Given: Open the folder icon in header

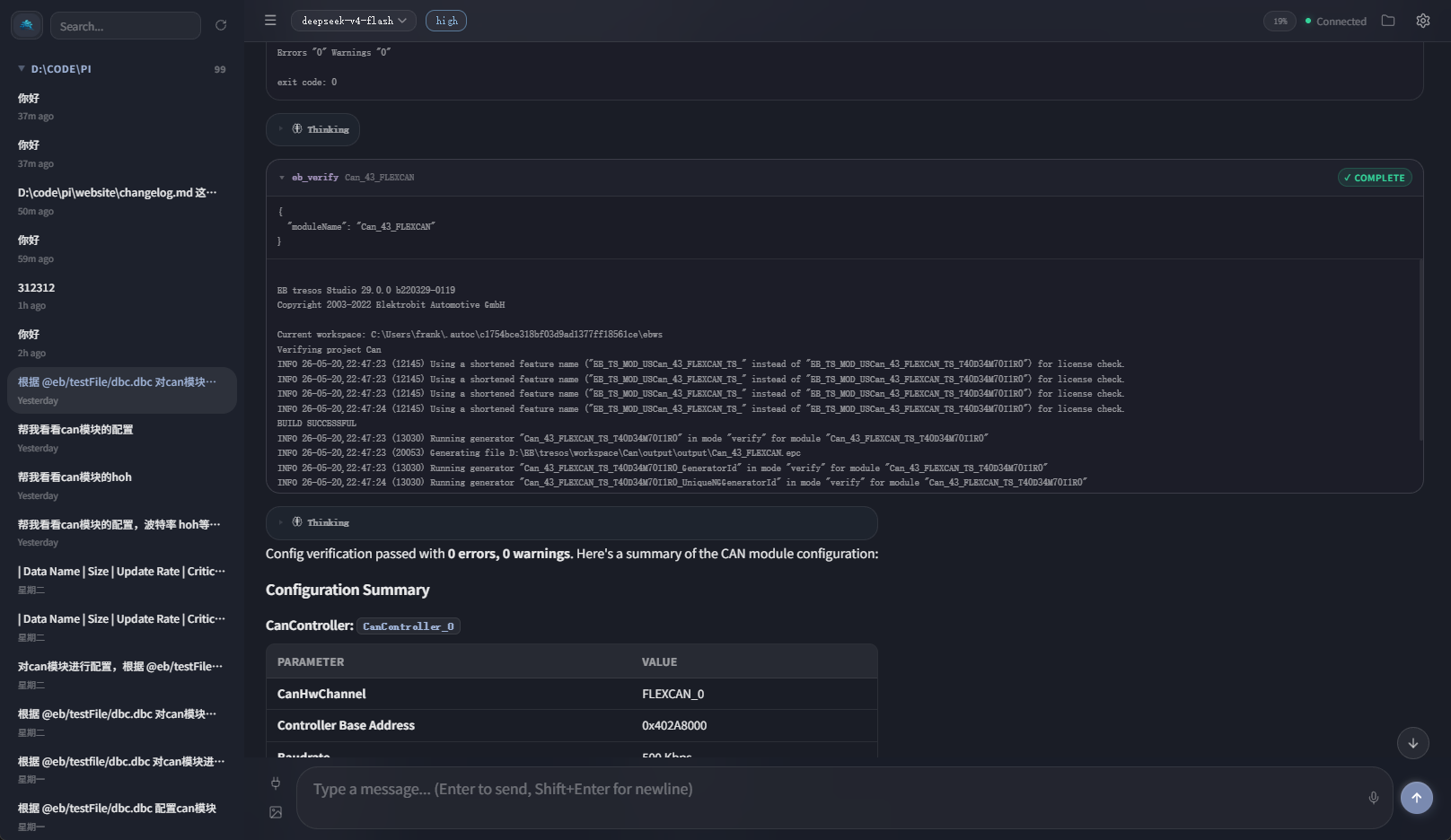Looking at the screenshot, I should pos(1388,21).
